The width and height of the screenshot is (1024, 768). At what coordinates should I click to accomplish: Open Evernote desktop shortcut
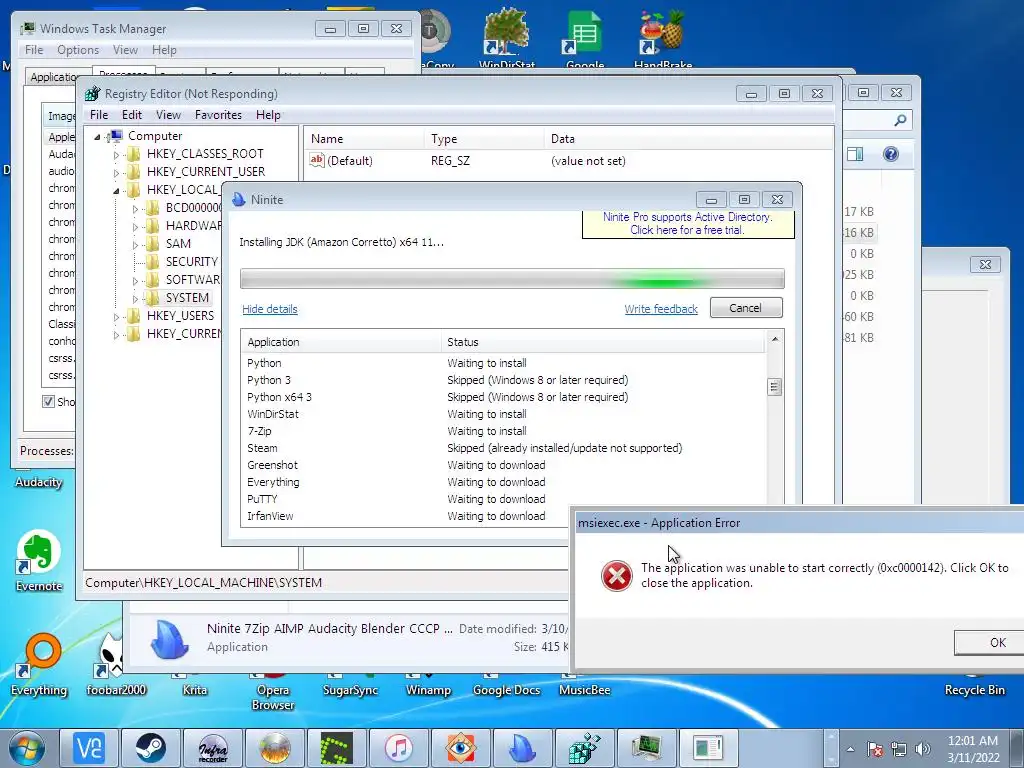click(x=39, y=560)
